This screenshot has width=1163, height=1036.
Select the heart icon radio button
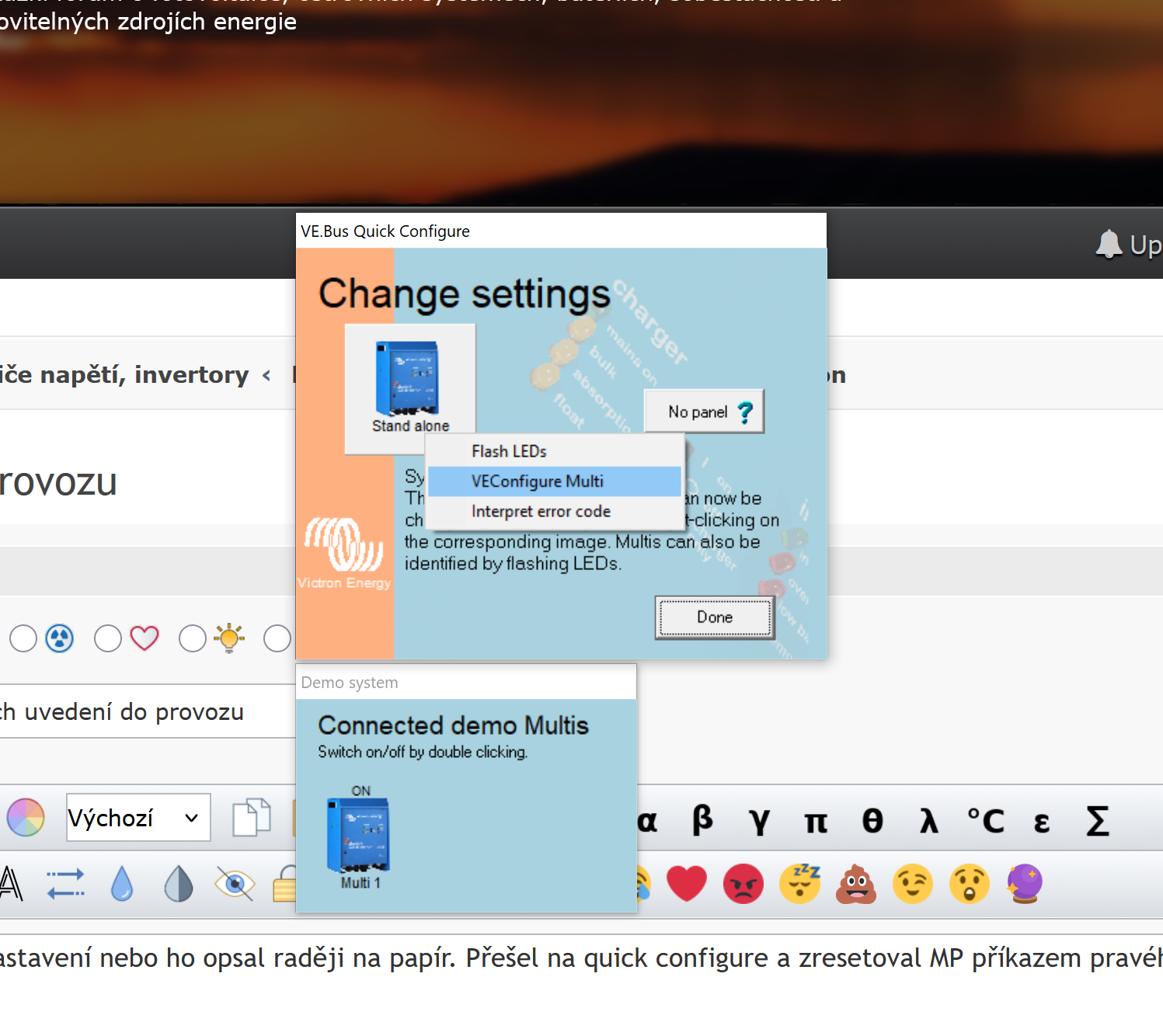[108, 638]
